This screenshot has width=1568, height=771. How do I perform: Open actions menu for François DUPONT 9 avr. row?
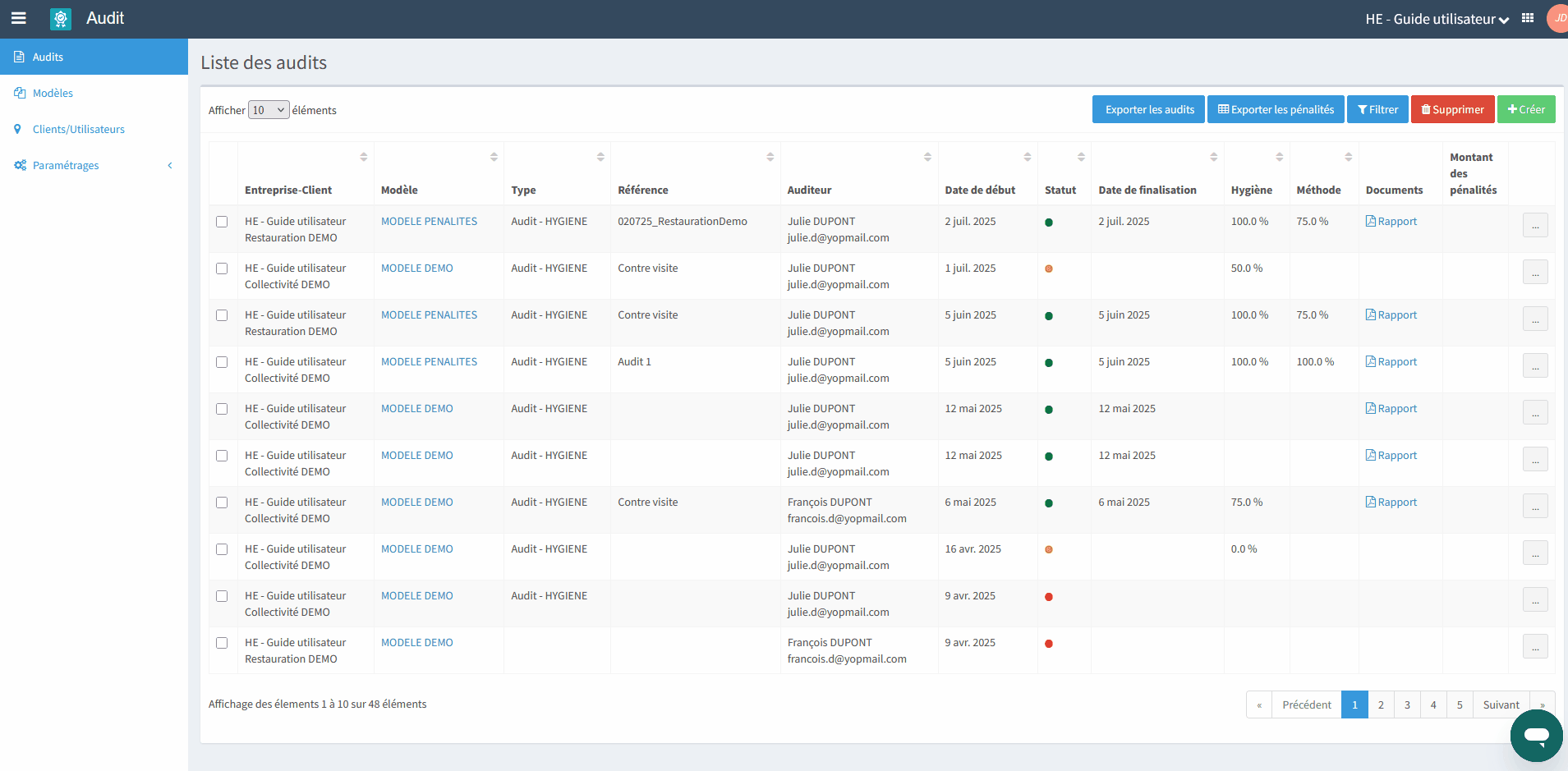[x=1535, y=646]
